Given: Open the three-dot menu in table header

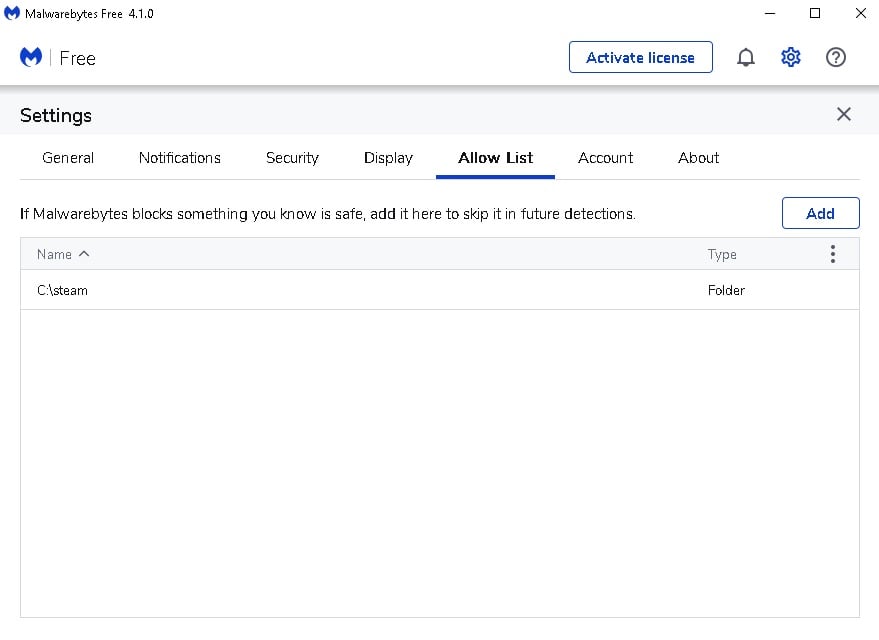Looking at the screenshot, I should click(x=832, y=254).
